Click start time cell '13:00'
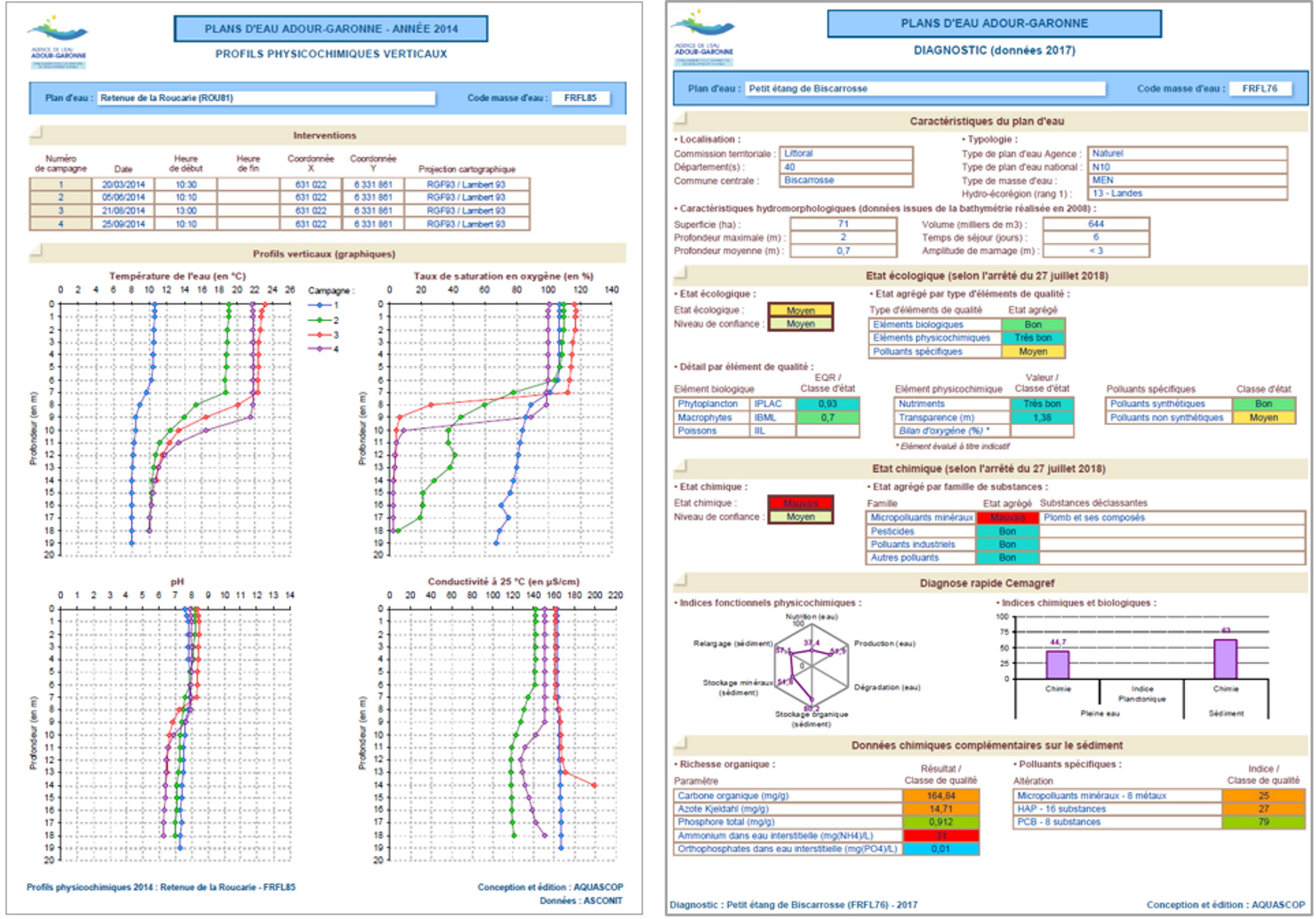Screen dimensions: 1316x919 (186, 211)
